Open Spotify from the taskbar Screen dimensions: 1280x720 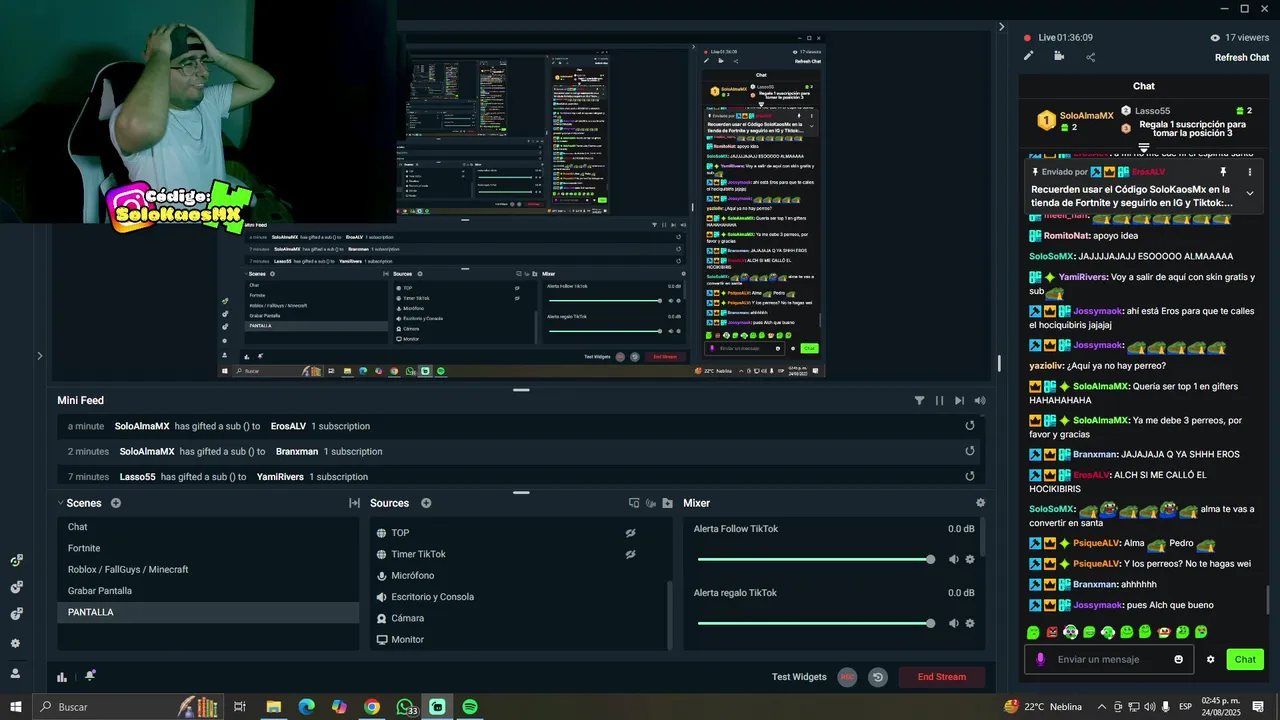pos(470,707)
